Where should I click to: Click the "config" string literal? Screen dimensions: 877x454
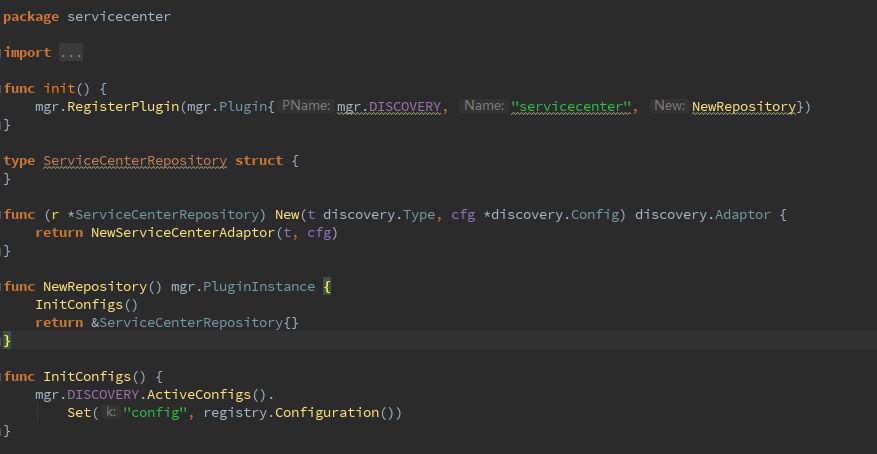(x=154, y=413)
